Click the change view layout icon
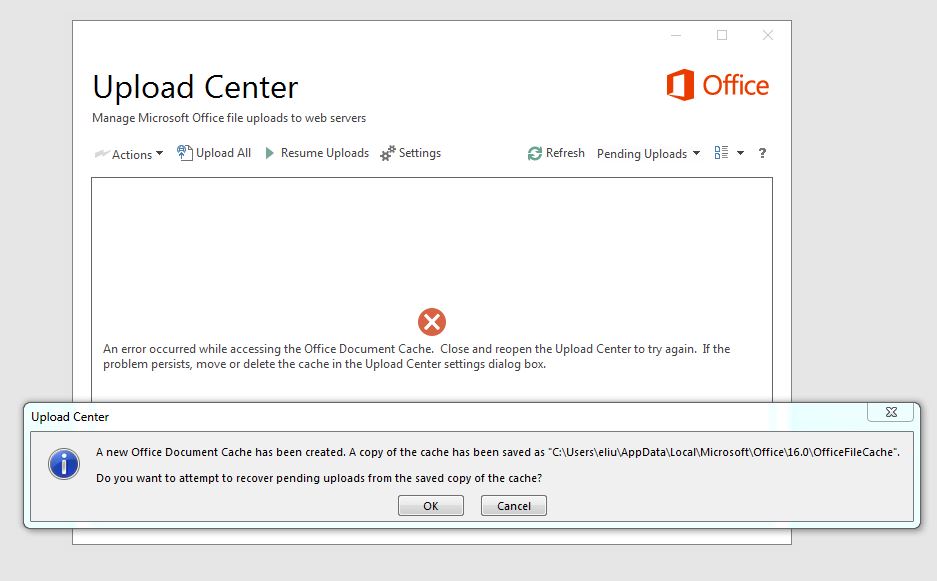Image resolution: width=937 pixels, height=581 pixels. pos(719,152)
